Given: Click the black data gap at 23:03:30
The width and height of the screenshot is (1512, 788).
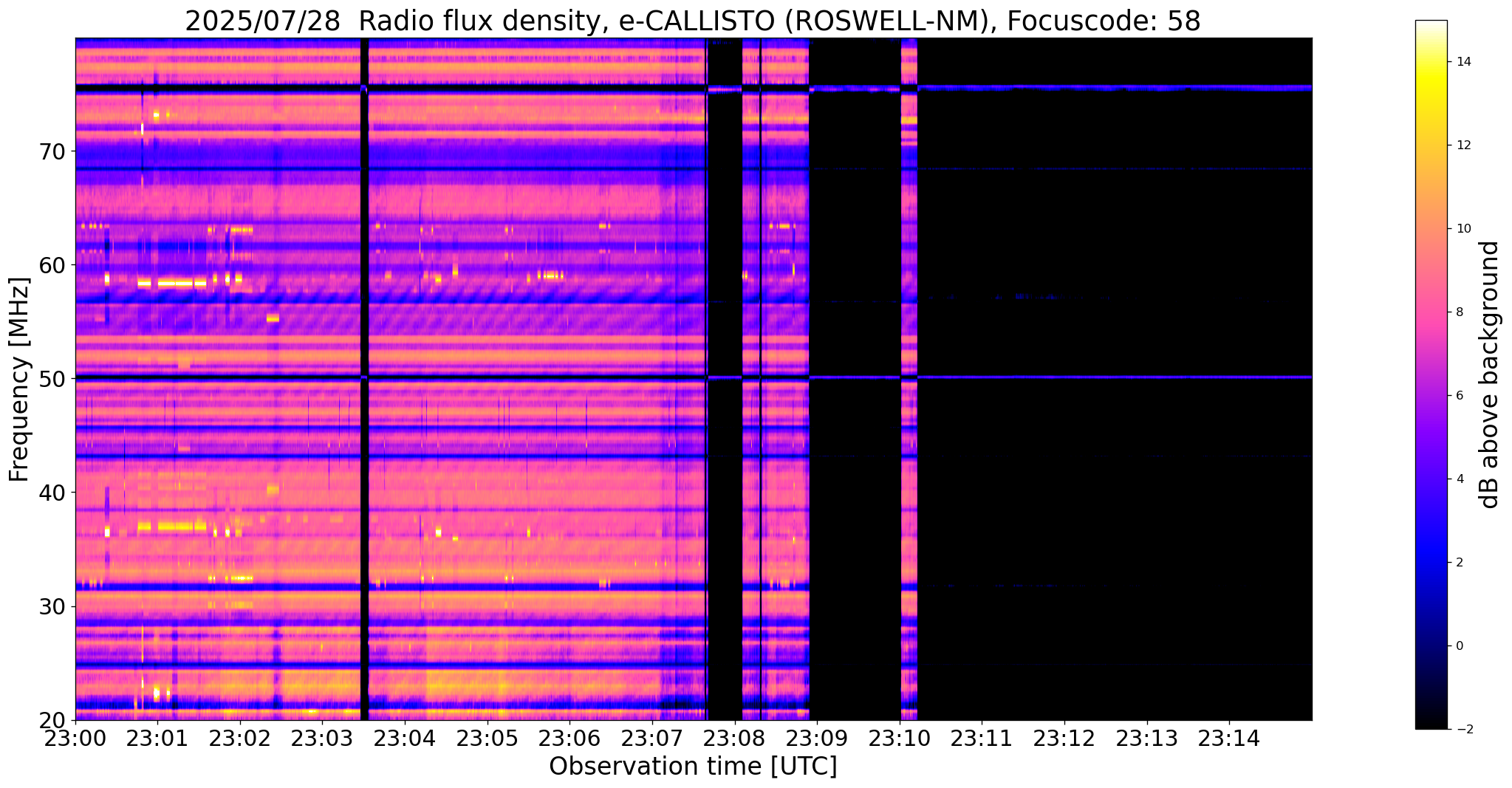Looking at the screenshot, I should point(364,379).
